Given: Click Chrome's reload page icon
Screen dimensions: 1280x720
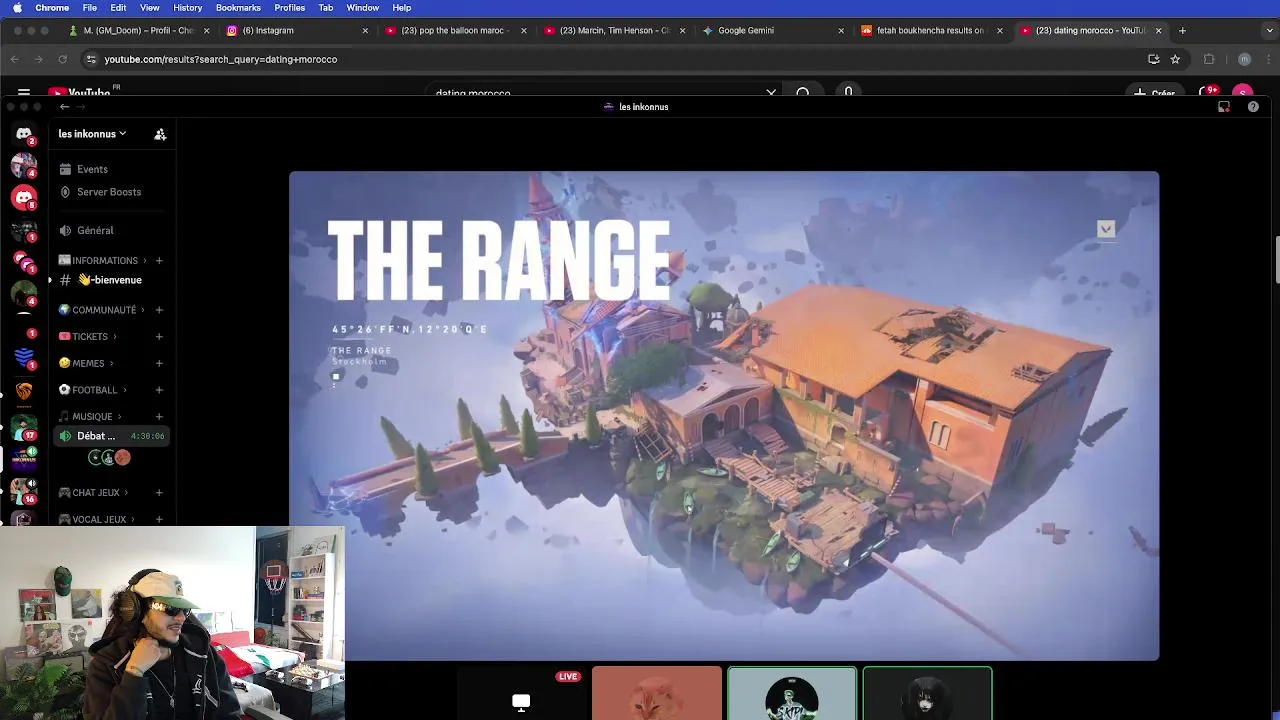Looking at the screenshot, I should (x=62, y=59).
